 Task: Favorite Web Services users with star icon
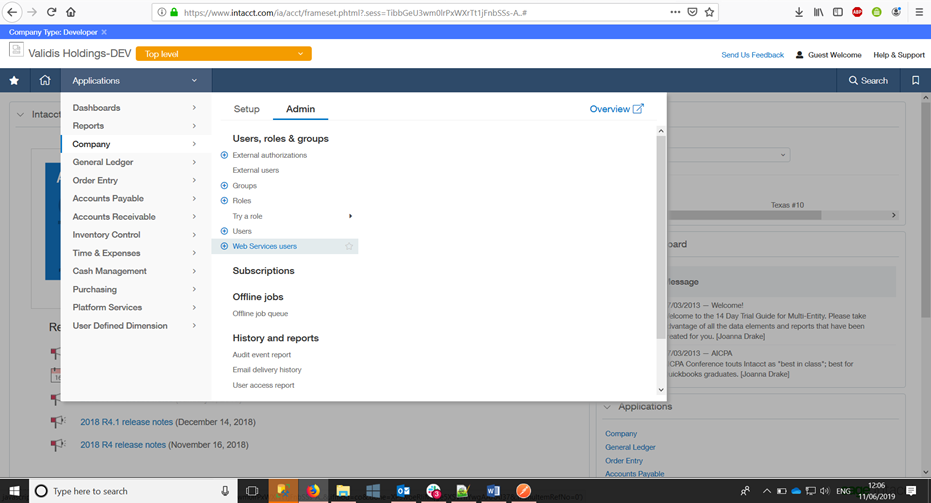pyautogui.click(x=349, y=246)
